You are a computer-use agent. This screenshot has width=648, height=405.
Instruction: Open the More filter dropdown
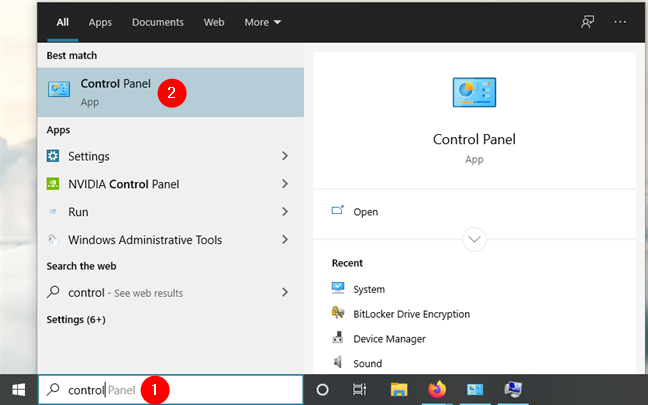click(x=263, y=21)
